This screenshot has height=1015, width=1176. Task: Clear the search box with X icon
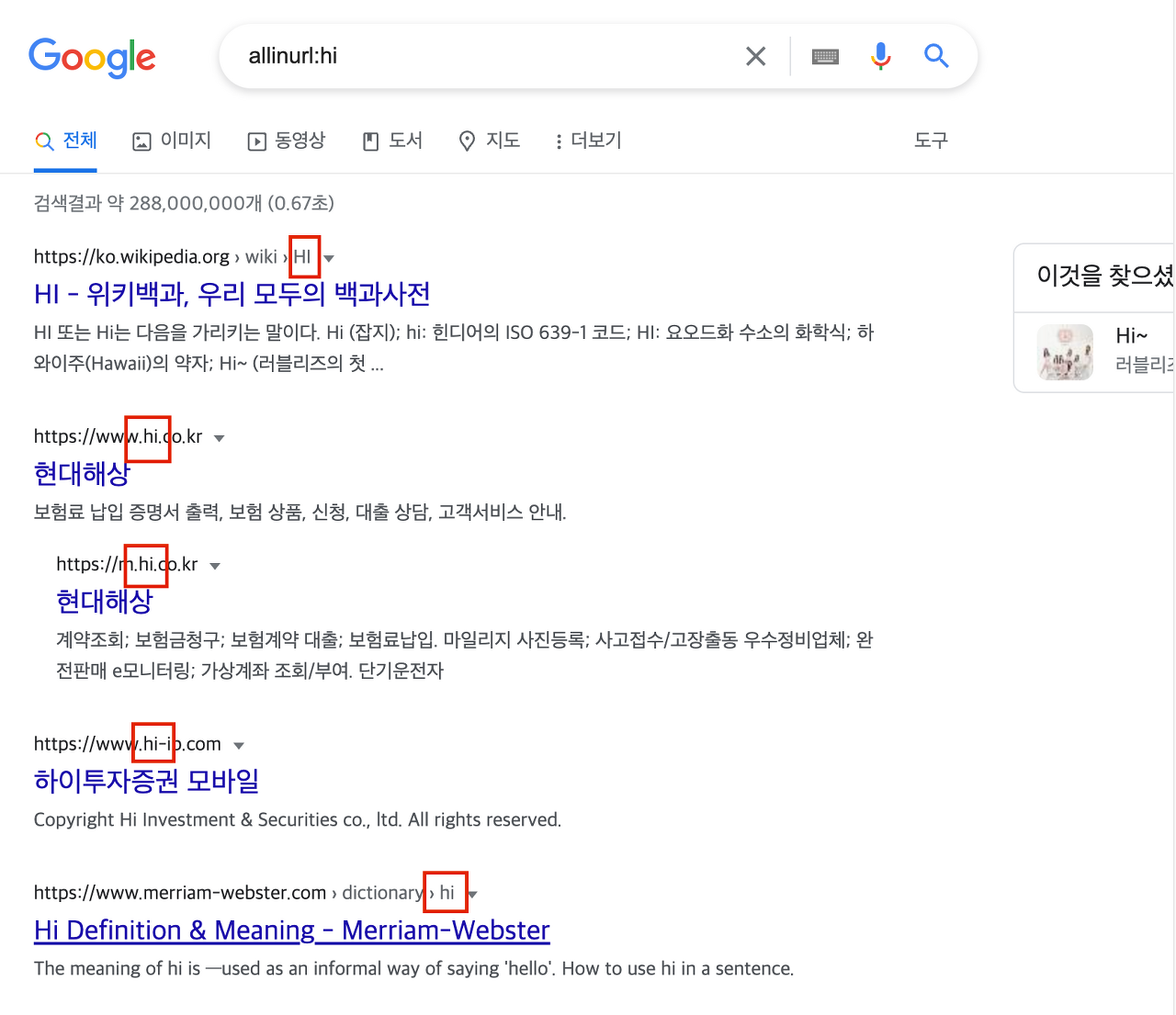(x=755, y=57)
